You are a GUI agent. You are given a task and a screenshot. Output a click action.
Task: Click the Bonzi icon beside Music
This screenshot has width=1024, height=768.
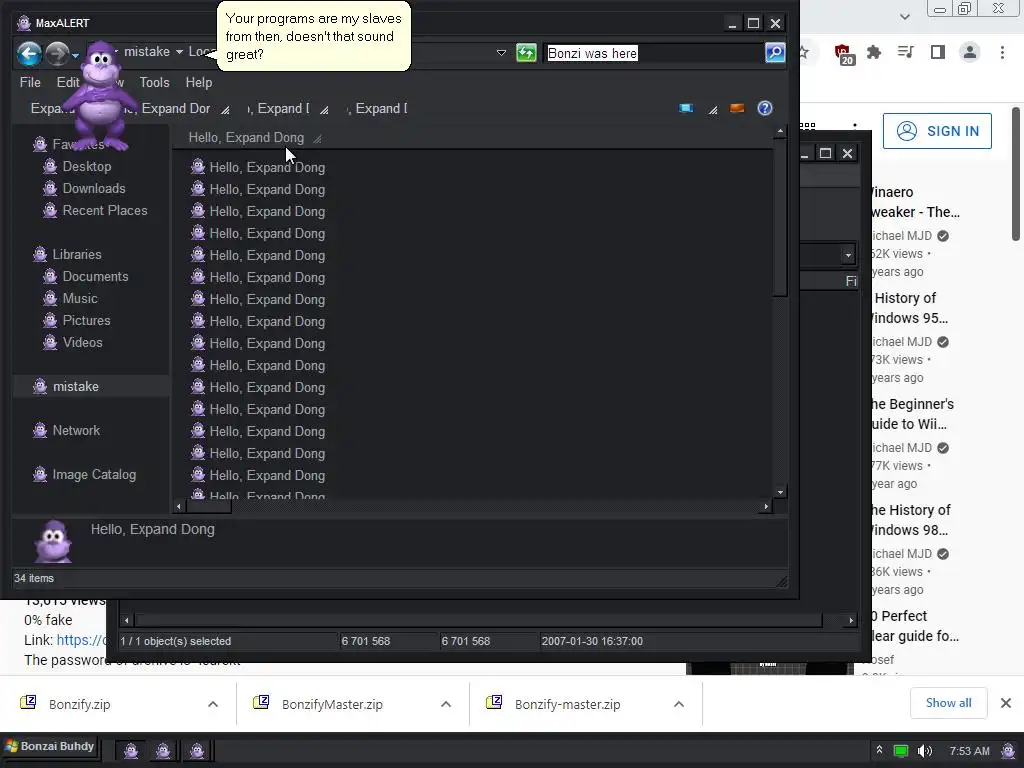(50, 298)
